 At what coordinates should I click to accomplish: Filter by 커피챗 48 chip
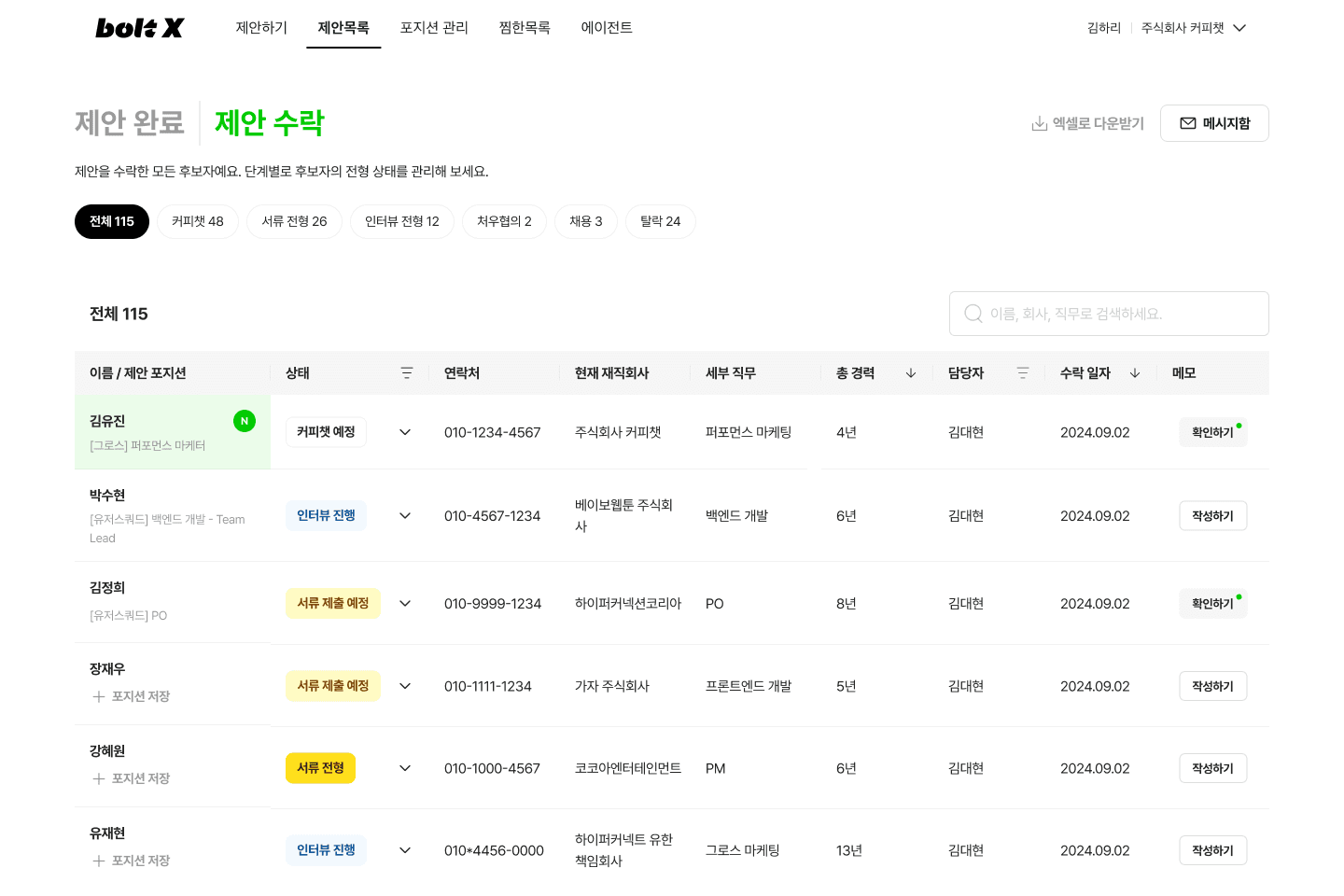click(x=198, y=221)
